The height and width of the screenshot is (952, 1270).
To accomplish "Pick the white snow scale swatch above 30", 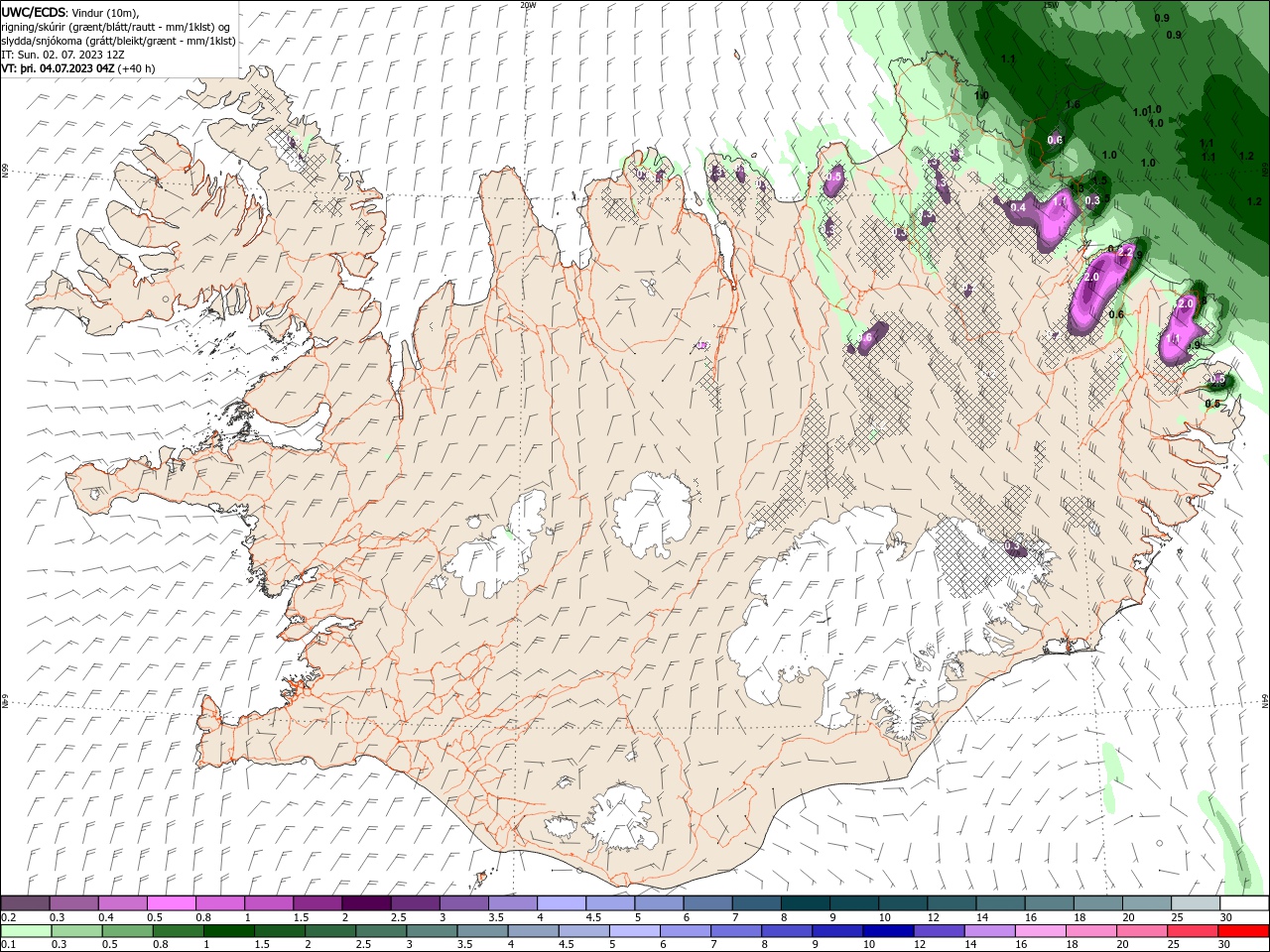I will click(1245, 903).
